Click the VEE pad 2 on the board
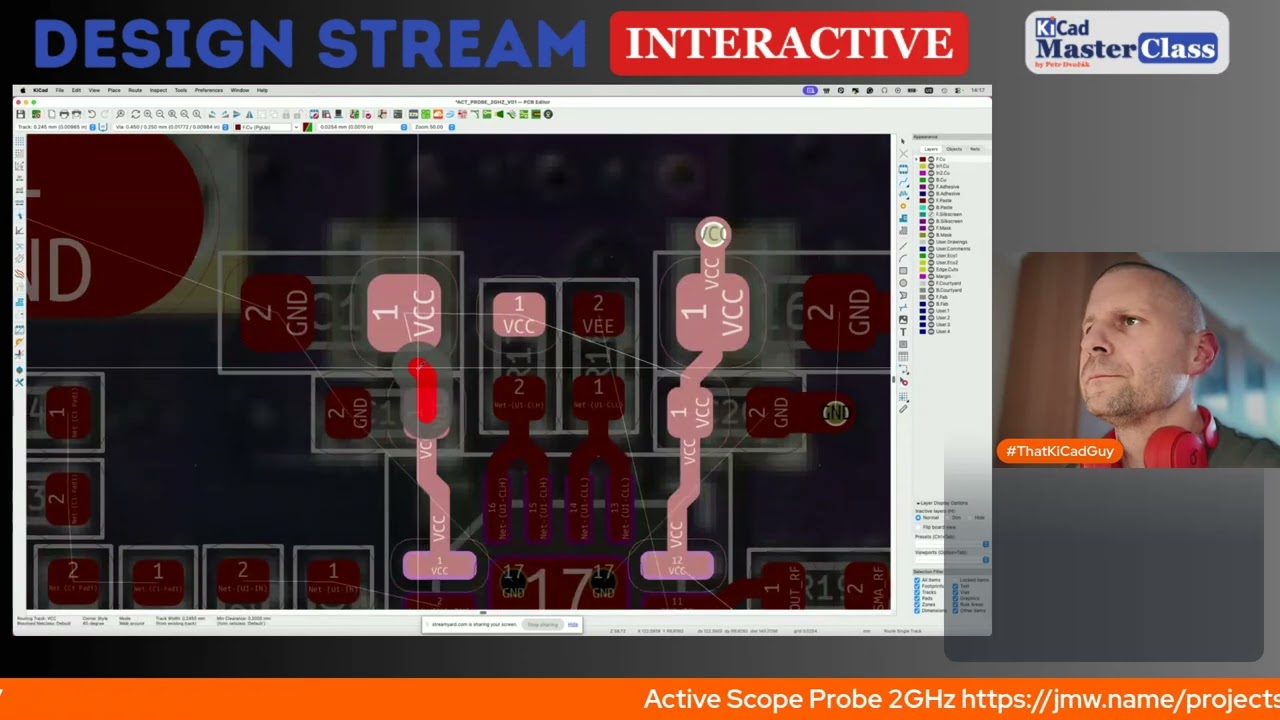Screen dimensions: 1280x720 [598, 315]
